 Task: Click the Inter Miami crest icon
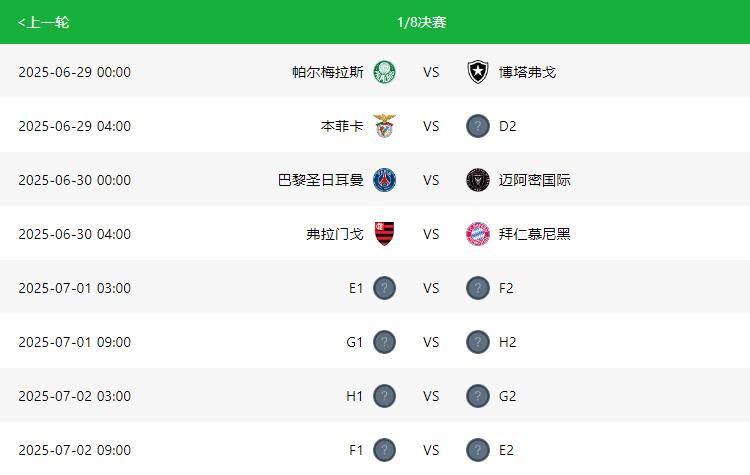(477, 180)
